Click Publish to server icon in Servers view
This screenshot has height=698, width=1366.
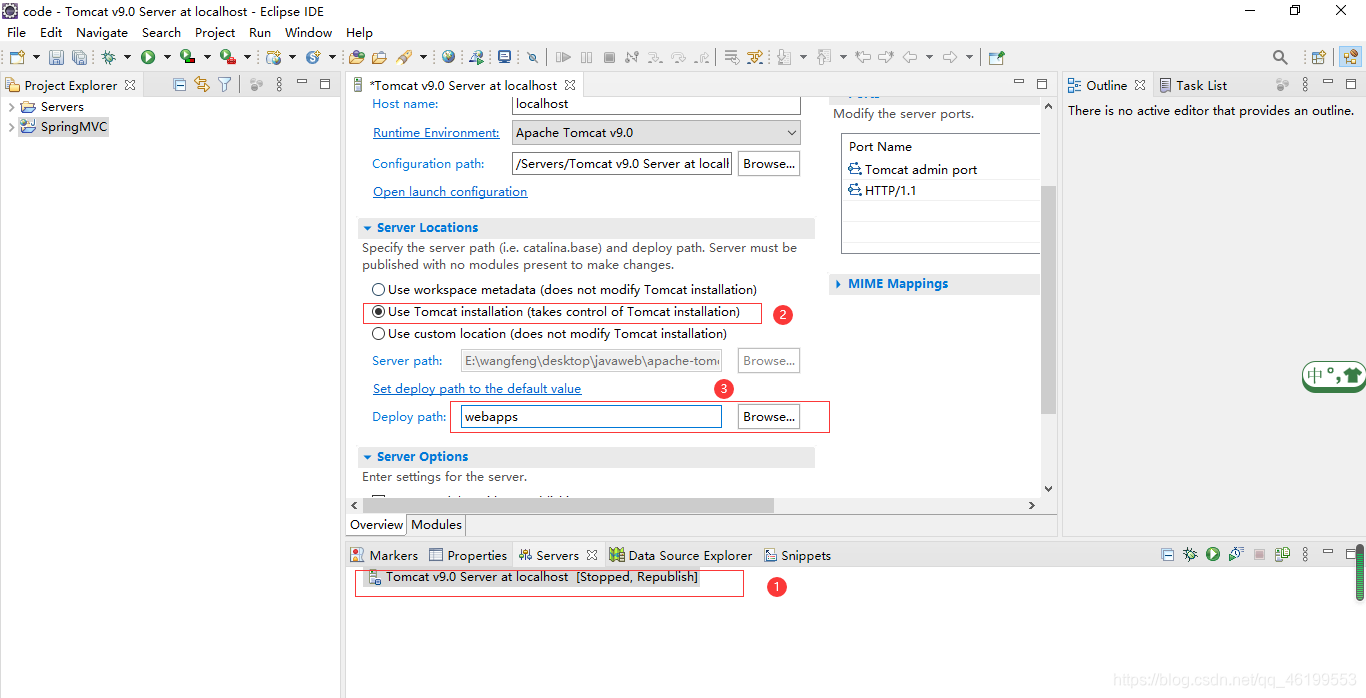pos(1282,554)
